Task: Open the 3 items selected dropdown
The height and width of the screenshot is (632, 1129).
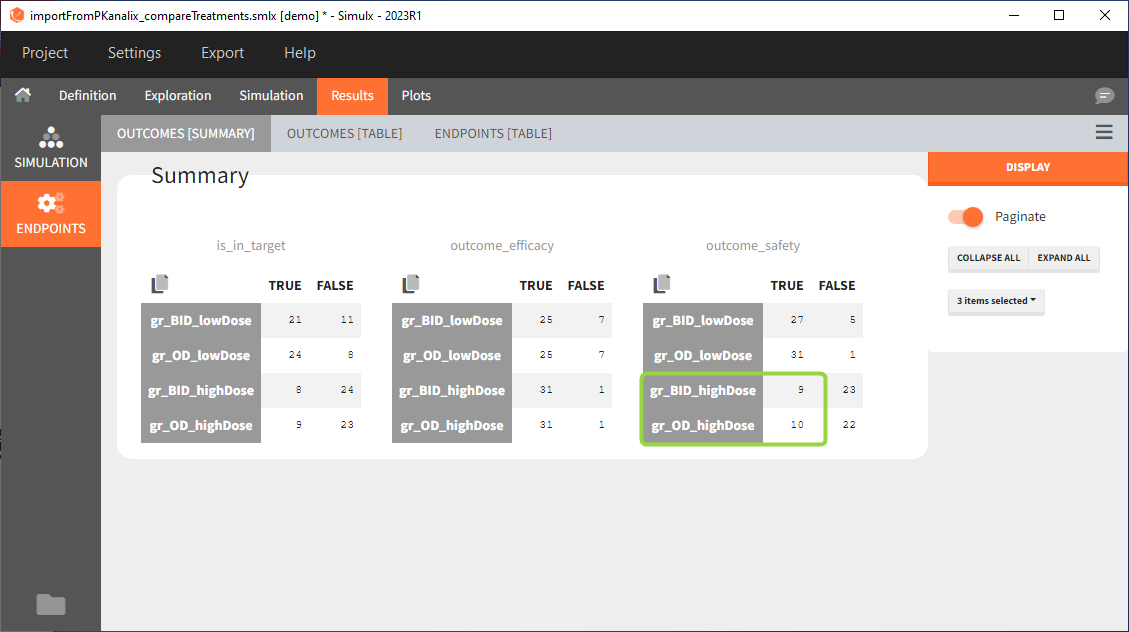Action: coord(996,301)
